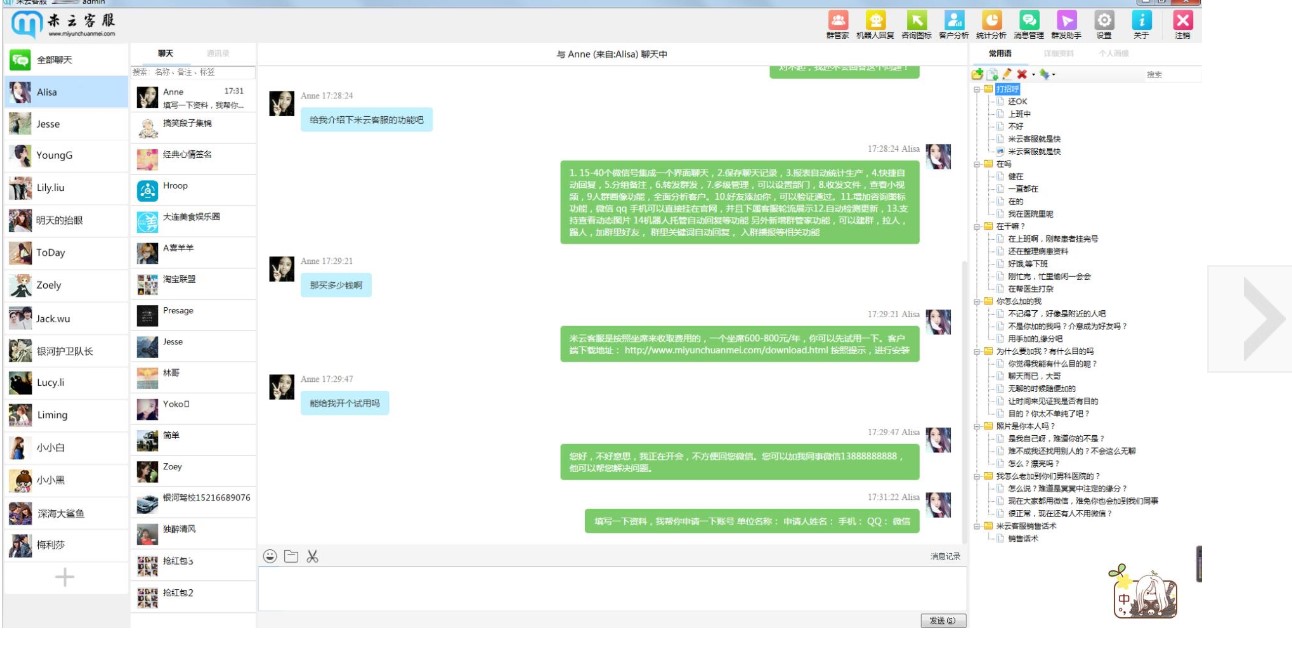
Task: Open the Presage chat
Action: (193, 316)
